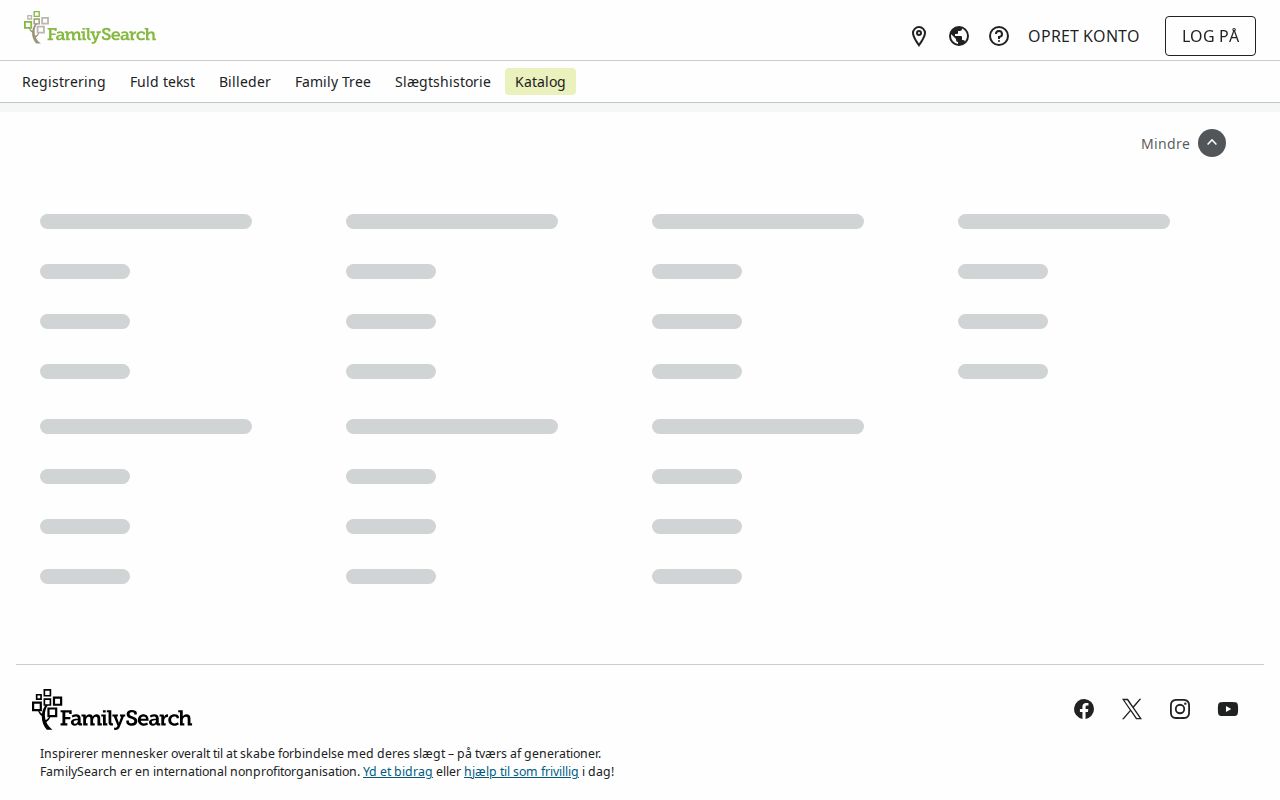
Task: Select the highlighted Katalog tab
Action: [540, 82]
